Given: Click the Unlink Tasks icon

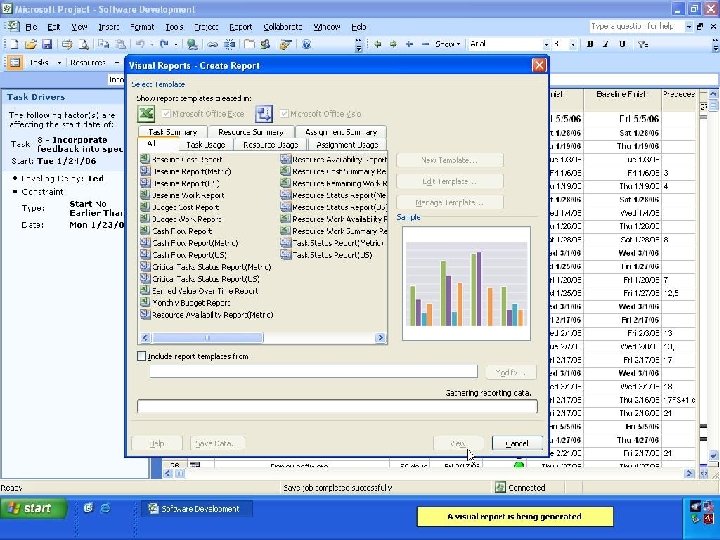Looking at the screenshot, I should click(x=230, y=44).
